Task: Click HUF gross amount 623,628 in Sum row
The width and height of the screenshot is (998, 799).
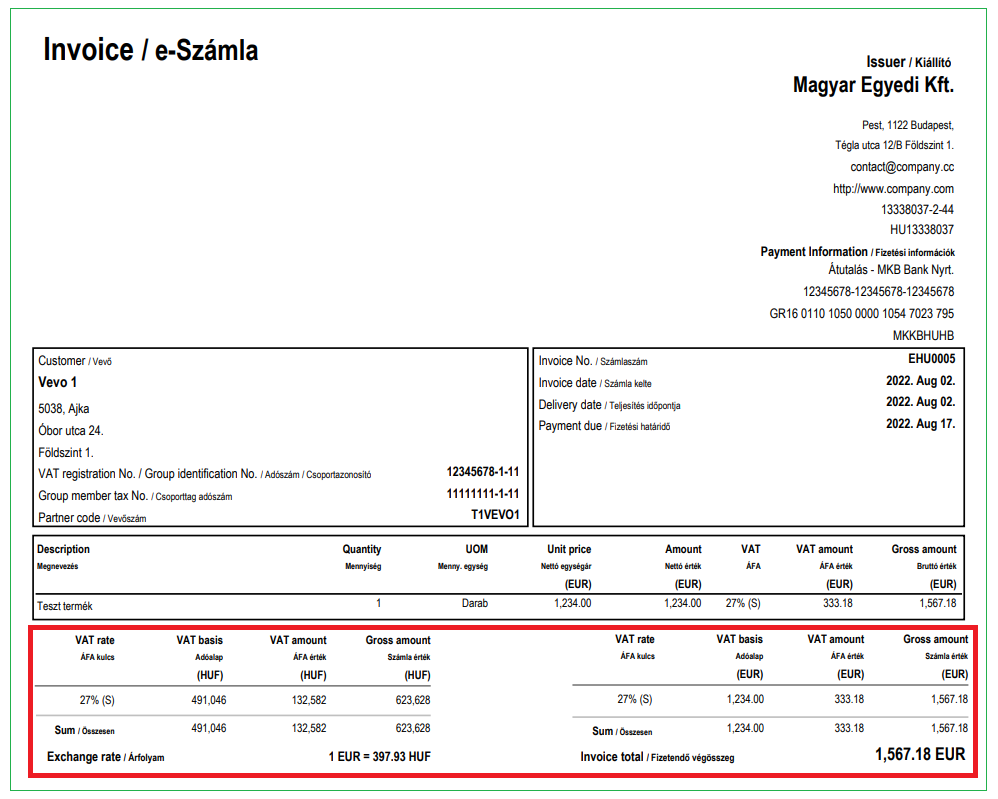Action: 412,728
